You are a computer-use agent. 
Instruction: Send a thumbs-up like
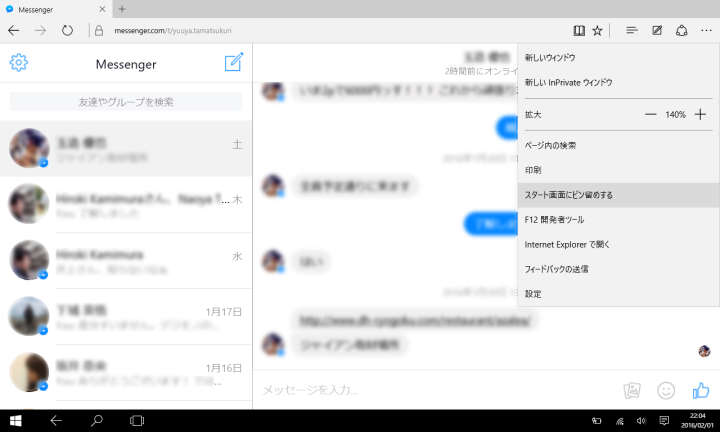pos(701,391)
